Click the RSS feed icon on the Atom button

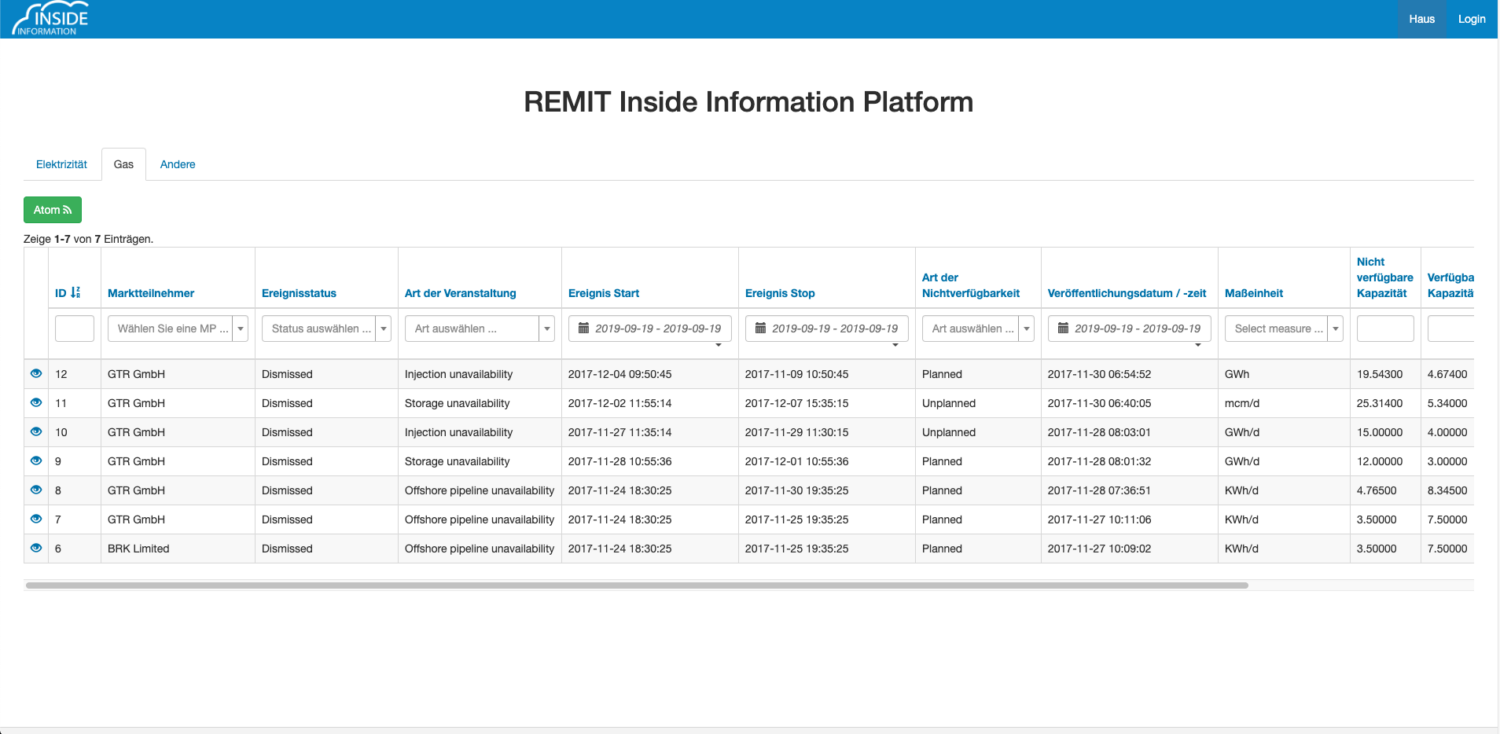(64, 209)
